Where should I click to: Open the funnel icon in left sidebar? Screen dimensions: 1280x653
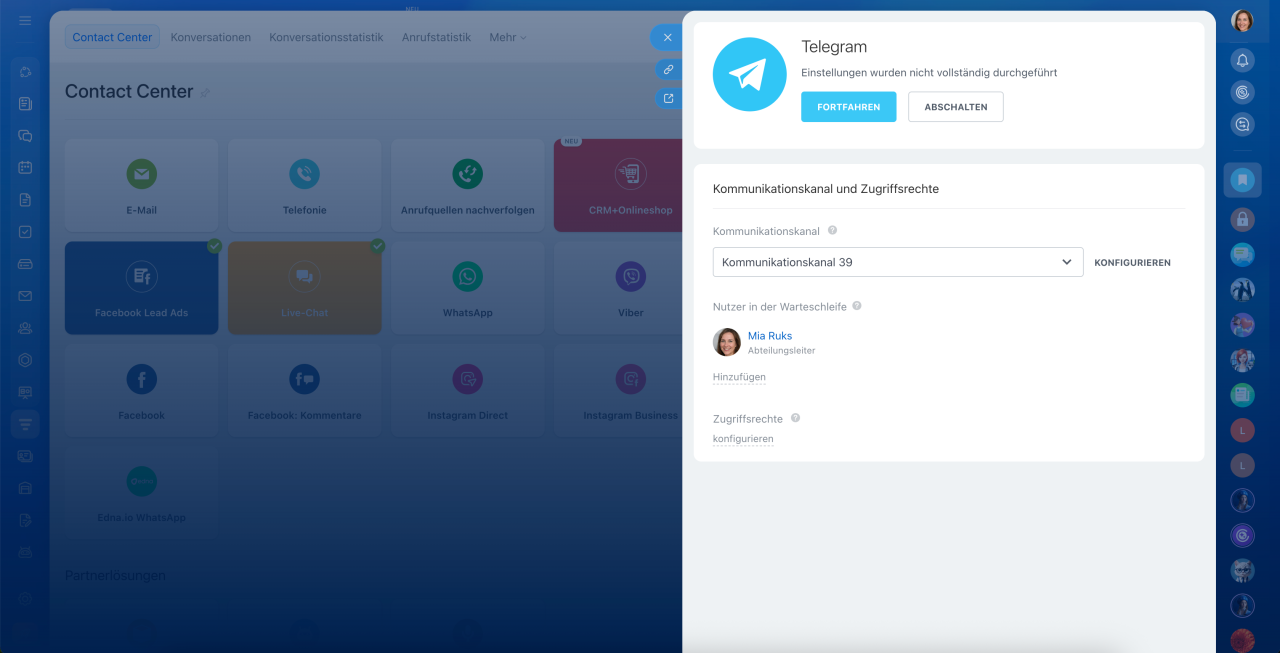[x=25, y=424]
